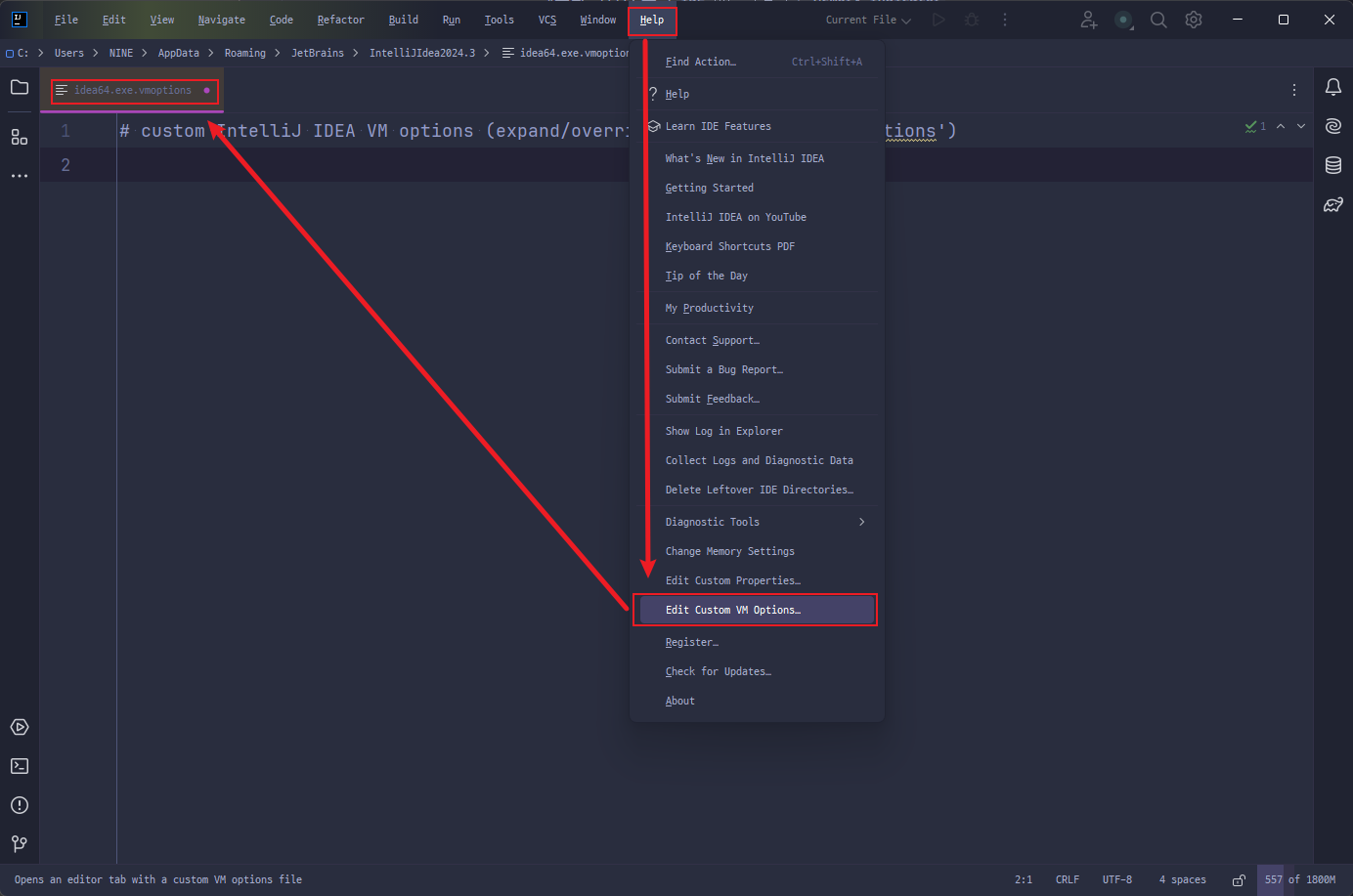This screenshot has height=896, width=1353.
Task: Open the Project tool window folder icon
Action: point(20,88)
